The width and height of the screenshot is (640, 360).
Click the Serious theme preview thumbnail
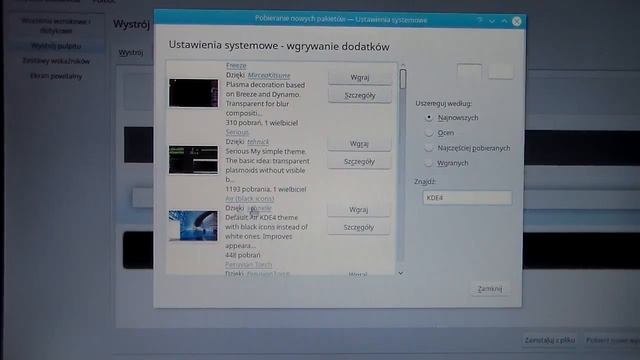tap(193, 160)
